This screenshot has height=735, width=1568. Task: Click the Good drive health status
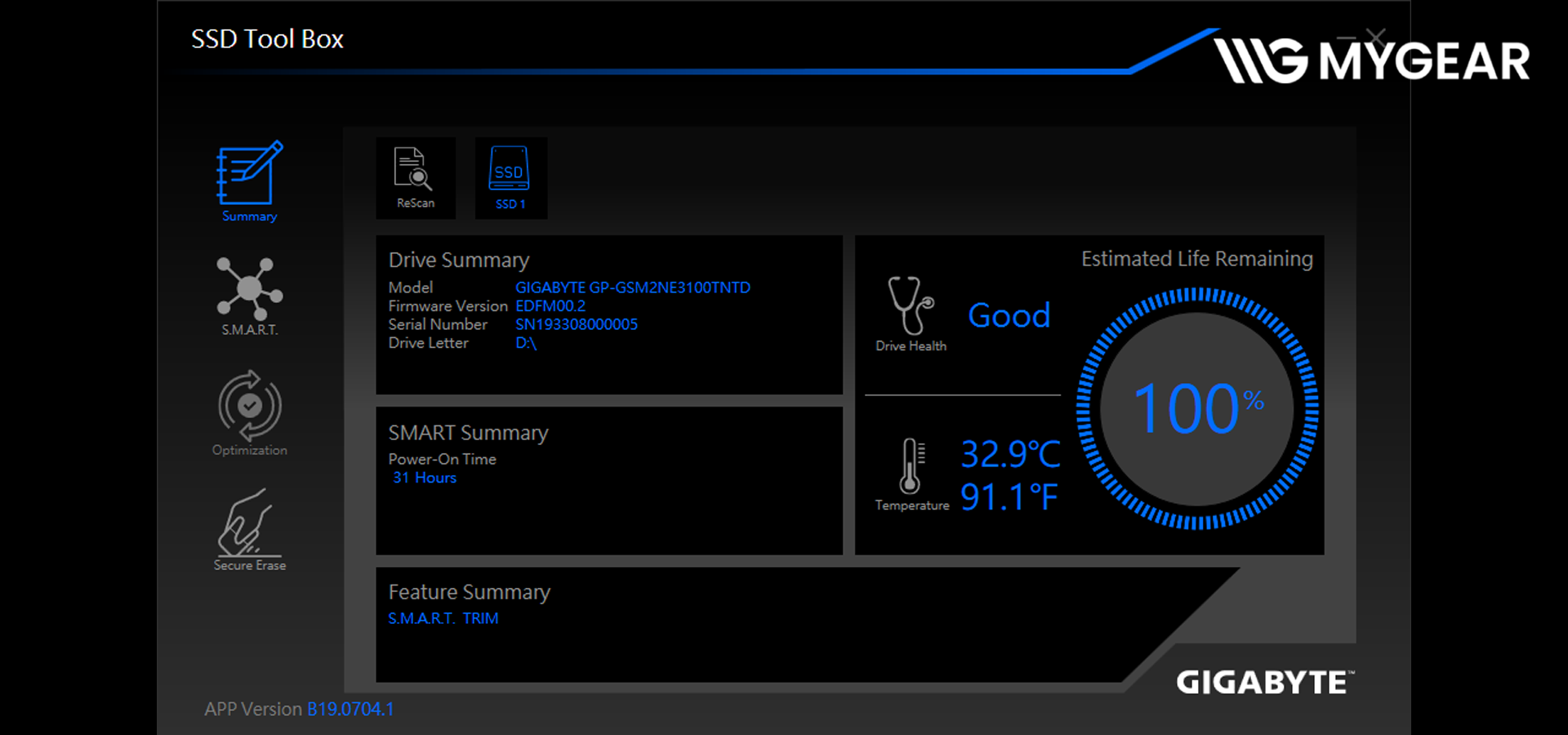click(1009, 316)
